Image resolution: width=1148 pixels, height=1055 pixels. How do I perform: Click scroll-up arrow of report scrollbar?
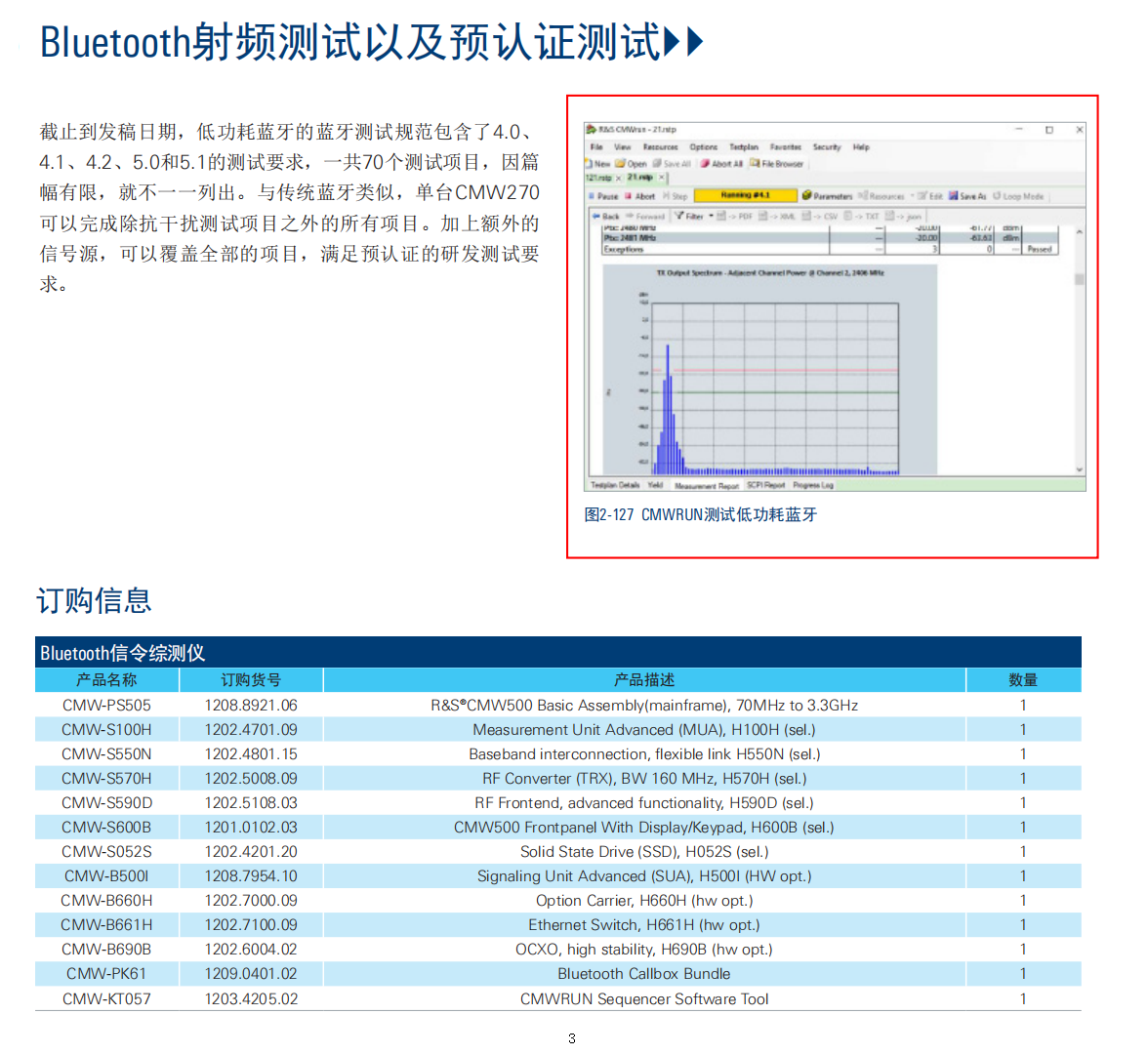tap(1080, 232)
